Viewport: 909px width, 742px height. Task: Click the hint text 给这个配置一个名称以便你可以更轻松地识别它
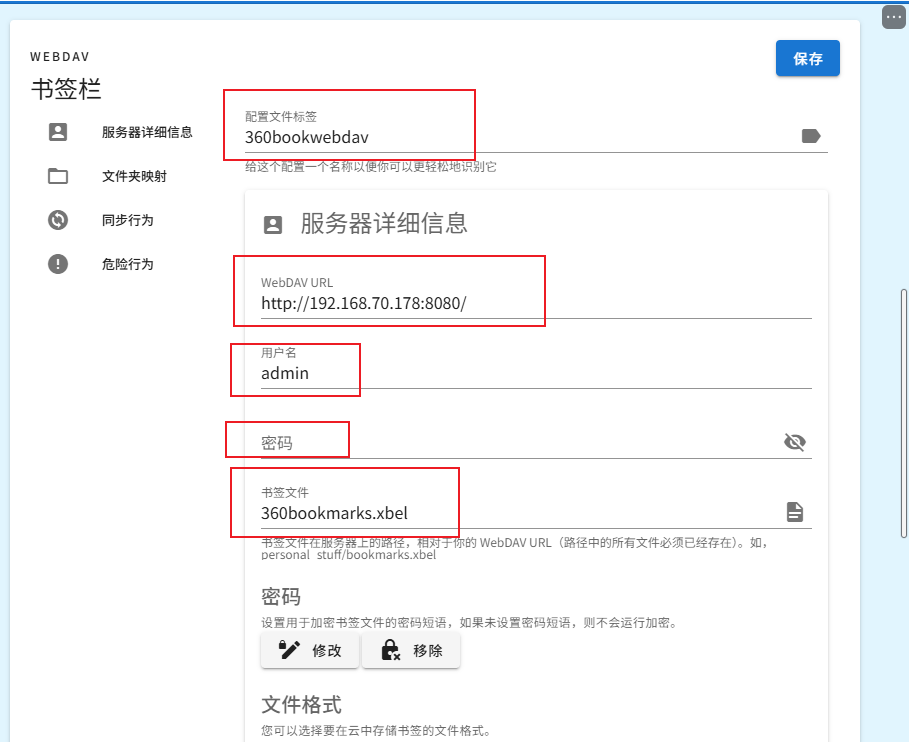[370, 167]
